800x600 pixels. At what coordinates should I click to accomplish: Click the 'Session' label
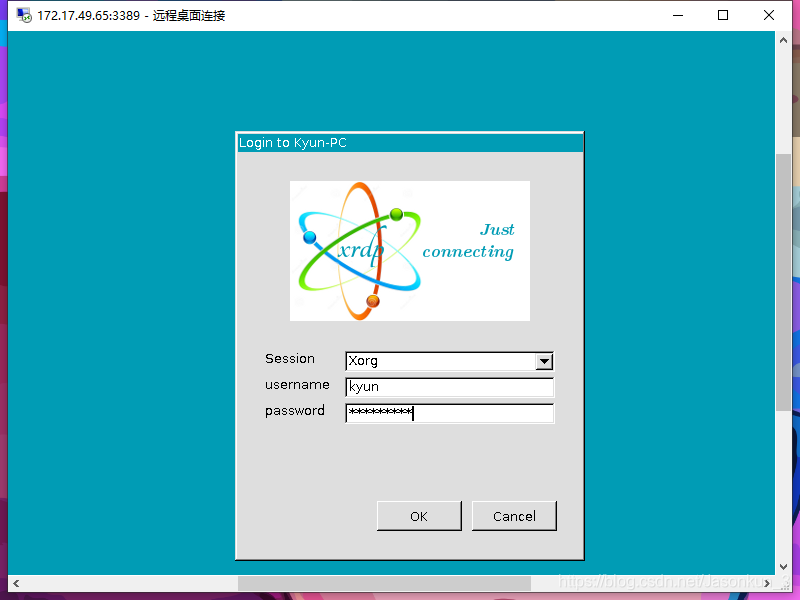(290, 359)
